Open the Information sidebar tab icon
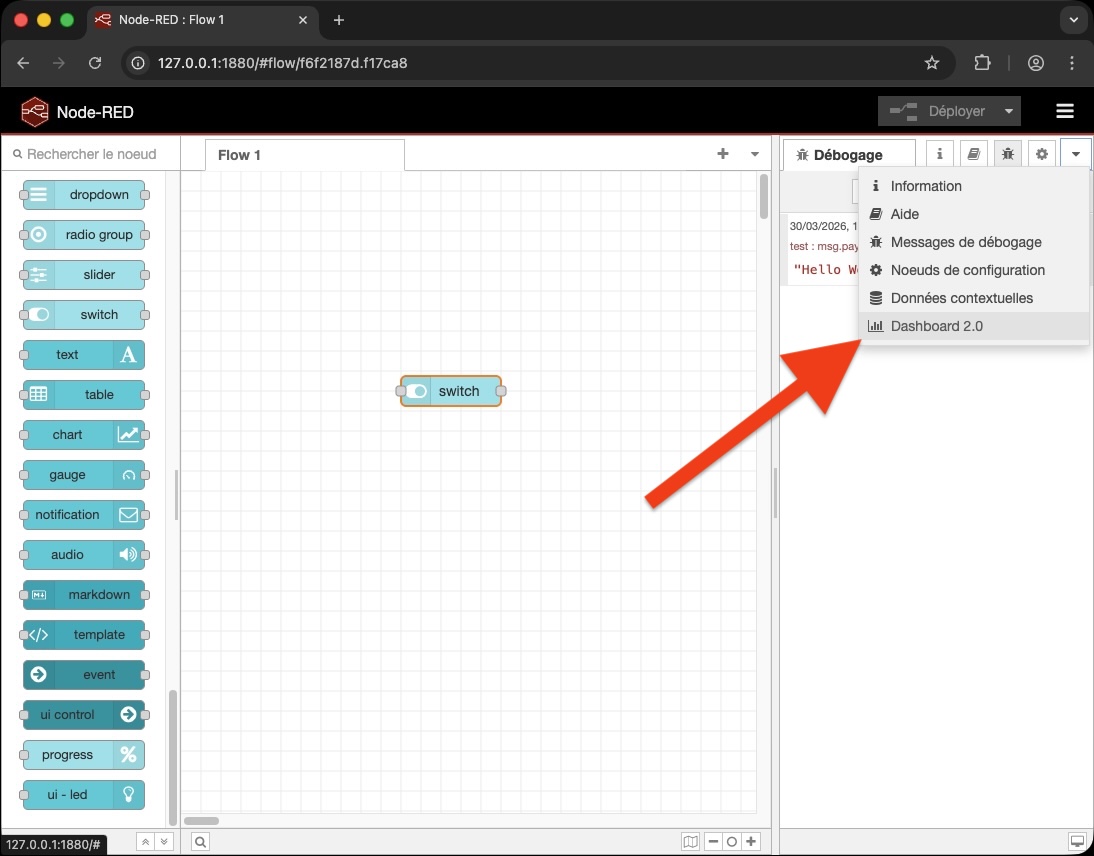Image resolution: width=1094 pixels, height=856 pixels. point(939,153)
